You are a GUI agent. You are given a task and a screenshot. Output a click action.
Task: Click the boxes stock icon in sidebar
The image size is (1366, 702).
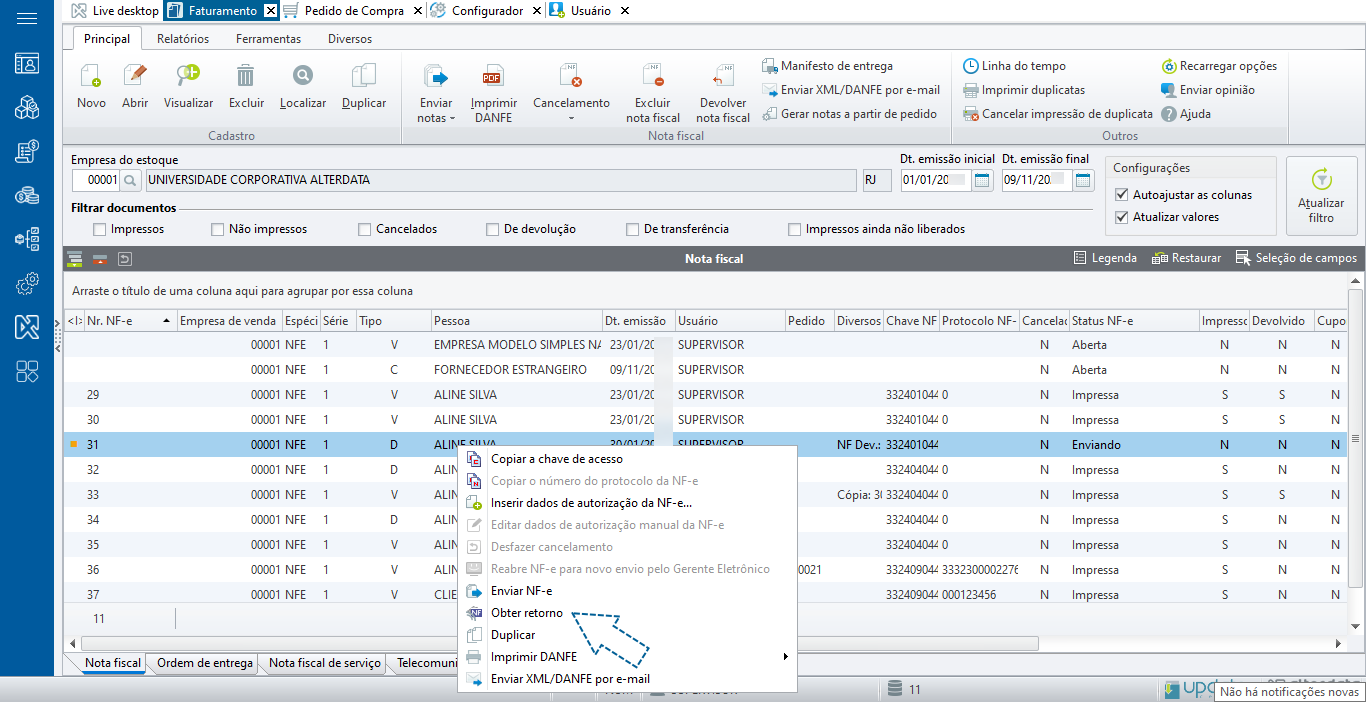[27, 107]
